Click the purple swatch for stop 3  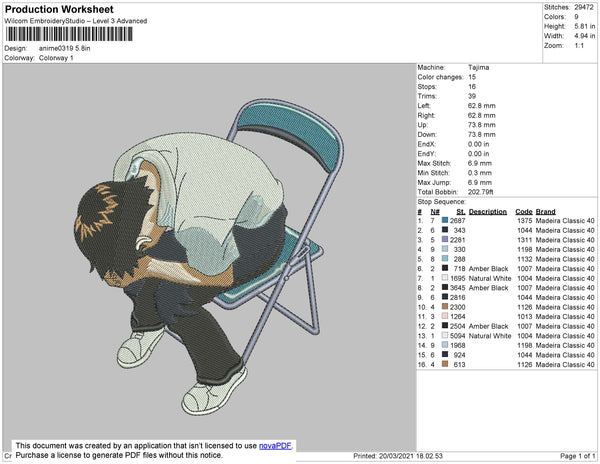[x=445, y=240]
